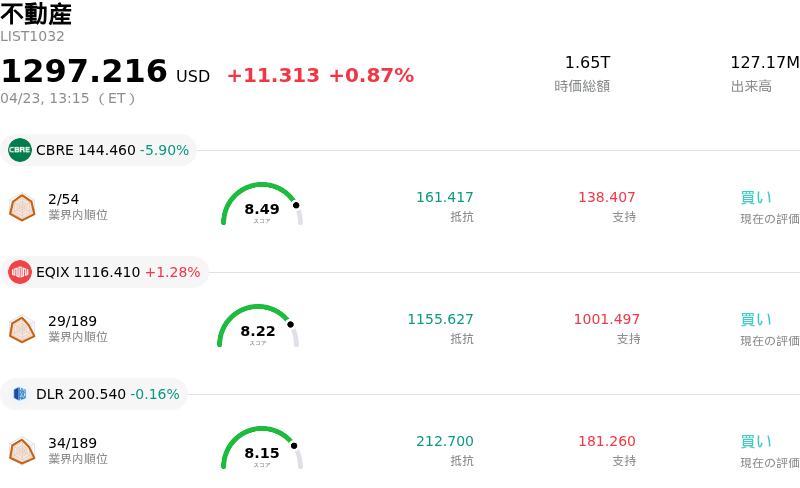Click the 127.17M volume value
Viewport: 800px width, 488px height.
(764, 63)
